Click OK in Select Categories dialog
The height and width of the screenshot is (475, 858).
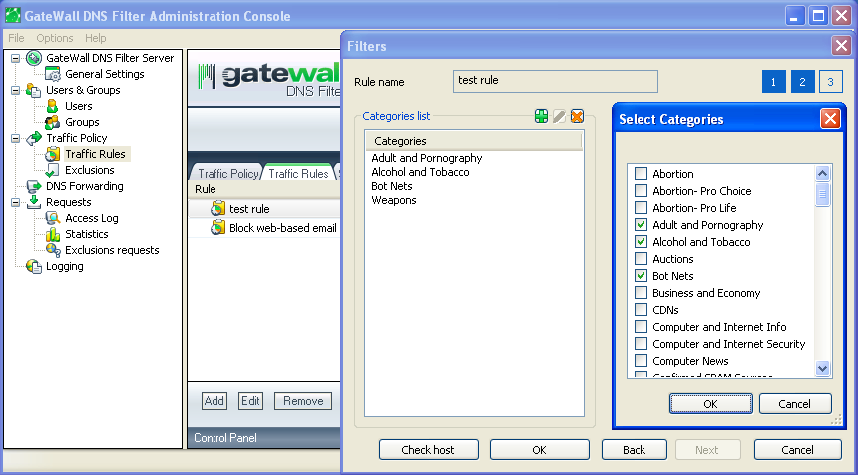click(x=710, y=404)
